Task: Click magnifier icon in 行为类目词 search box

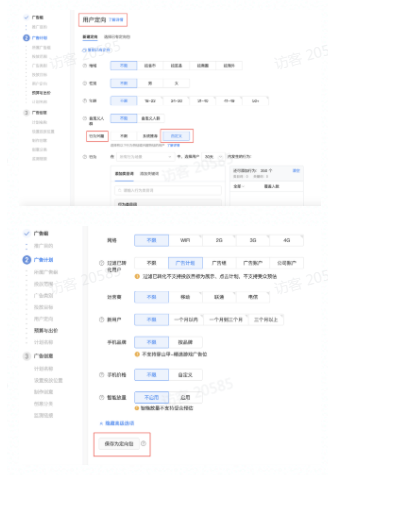Action: pyautogui.click(x=119, y=190)
